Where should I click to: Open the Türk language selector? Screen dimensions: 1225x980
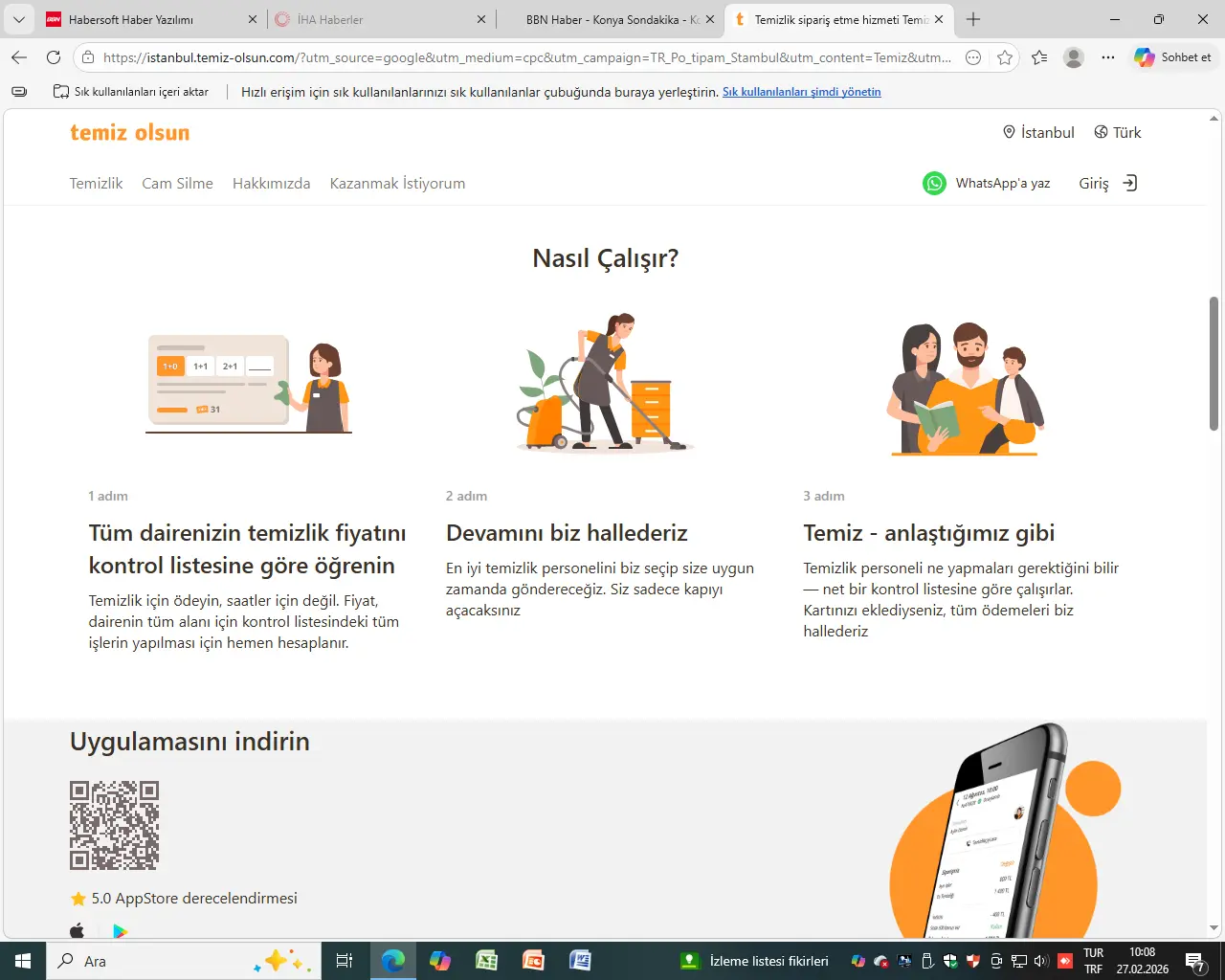tap(1118, 132)
